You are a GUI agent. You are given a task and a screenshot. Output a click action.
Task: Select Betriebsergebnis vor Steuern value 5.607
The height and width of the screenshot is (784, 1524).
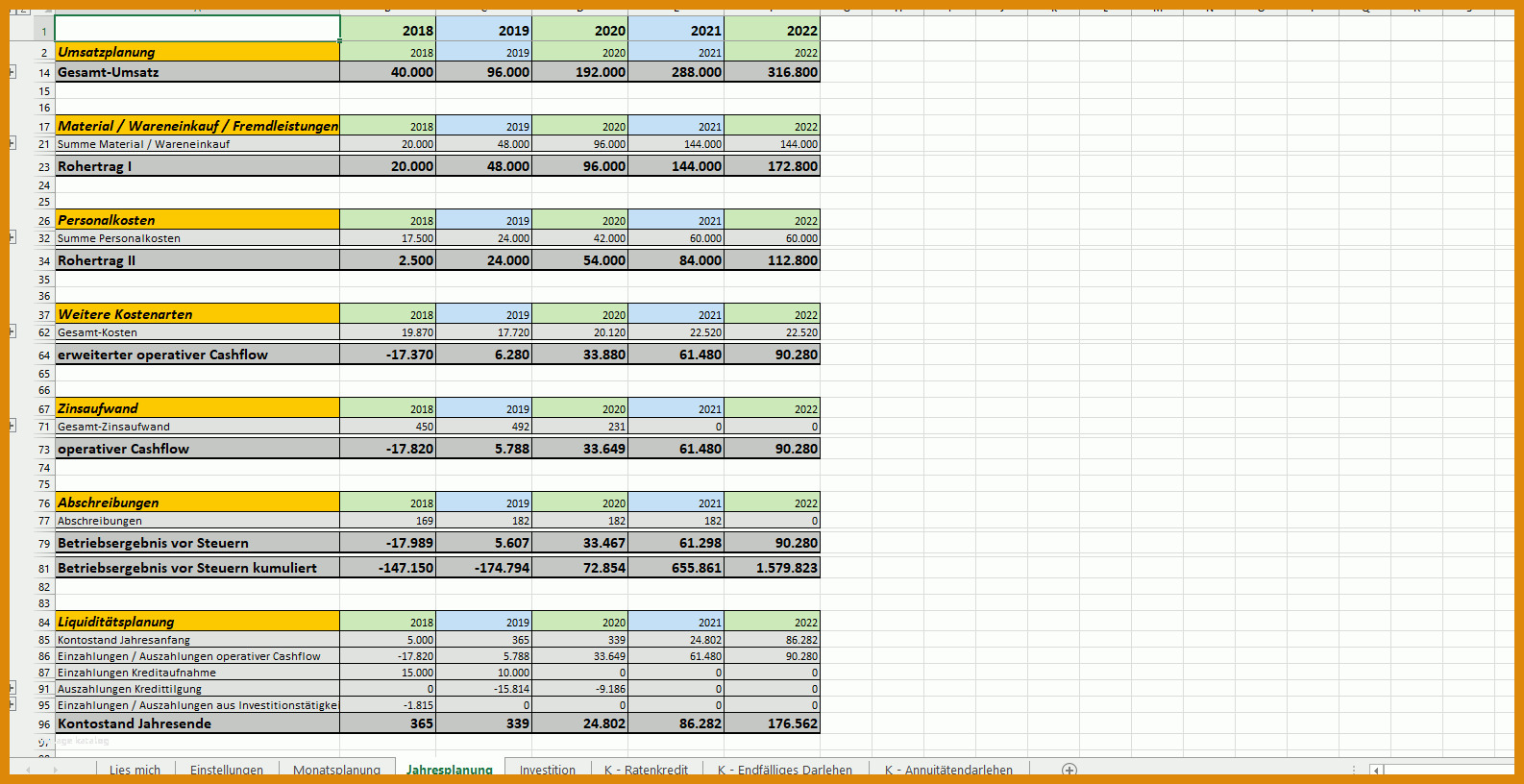(x=484, y=543)
